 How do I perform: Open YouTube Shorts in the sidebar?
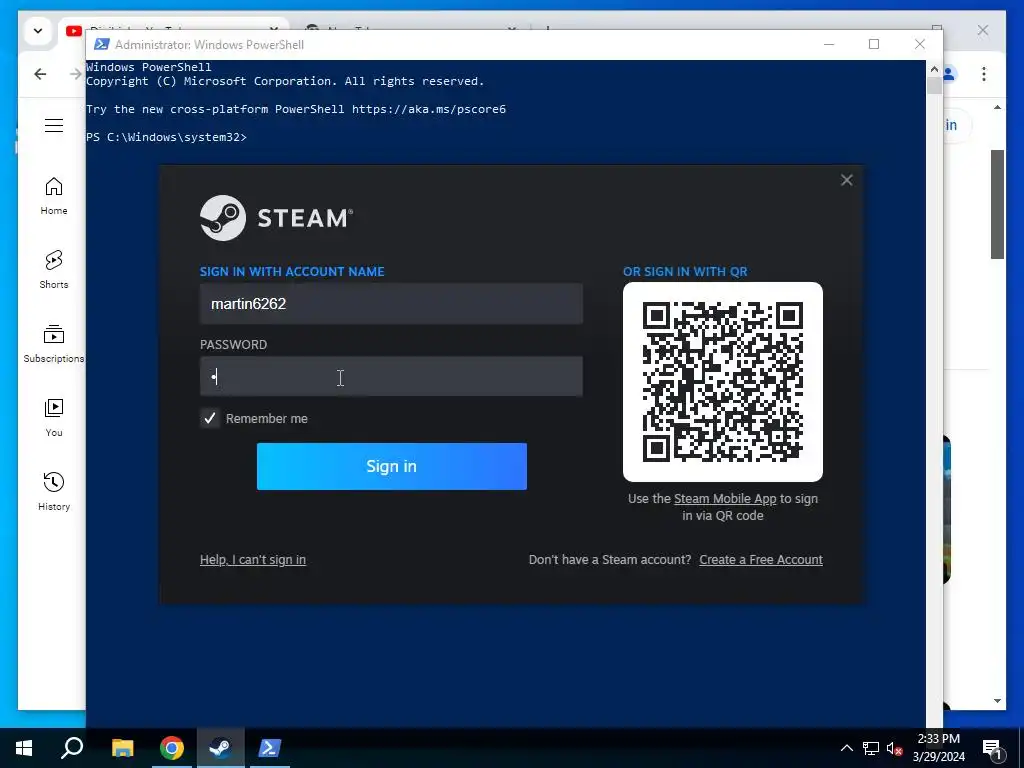(54, 270)
